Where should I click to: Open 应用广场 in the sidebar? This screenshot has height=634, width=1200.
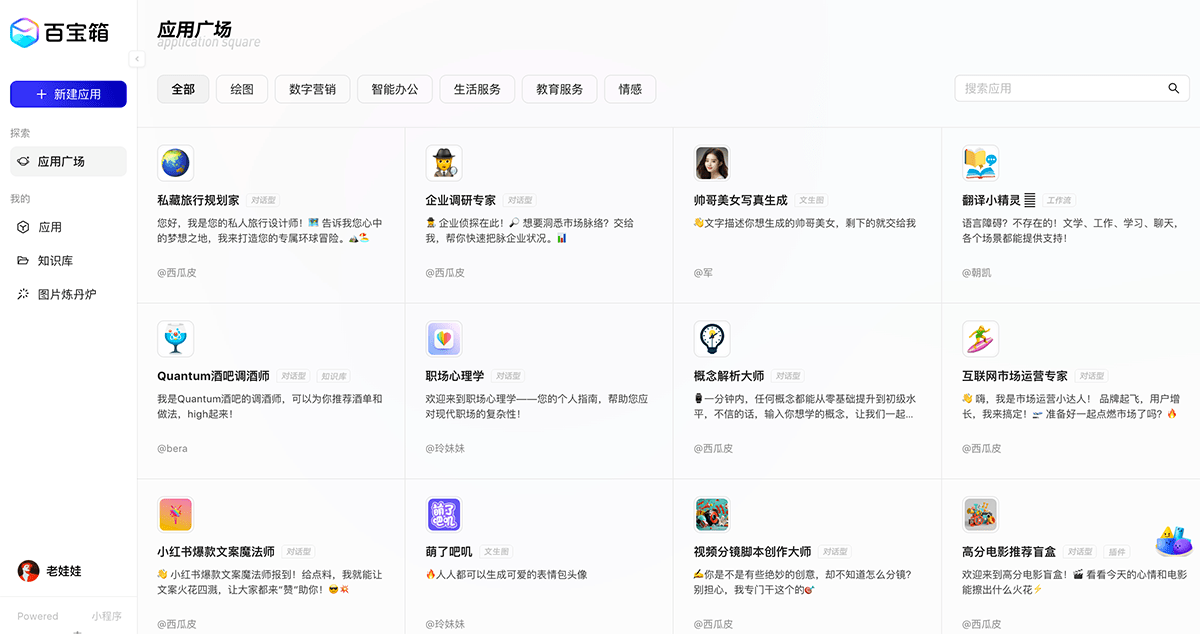[x=68, y=161]
